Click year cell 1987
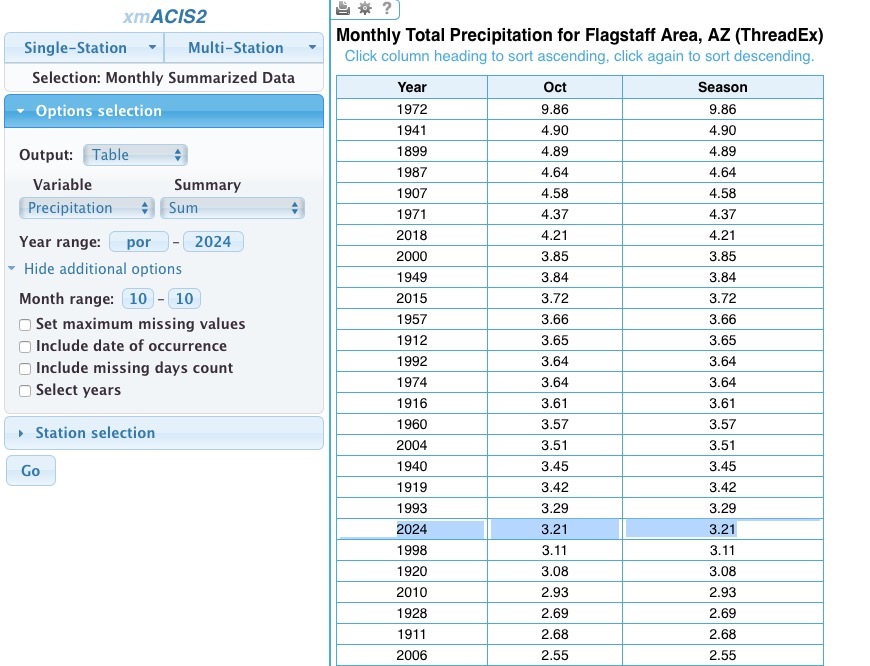Image resolution: width=870 pixels, height=666 pixels. pos(412,173)
